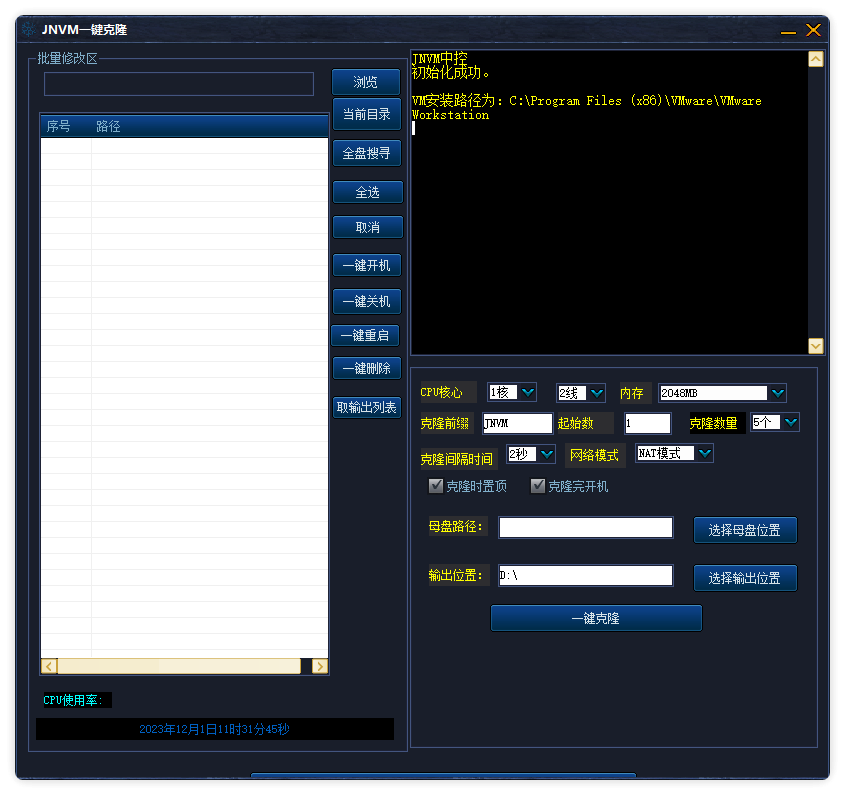Screen dimensions: 845x795
Task: Click the 克隆前缀 JNVM input field
Action: 518,423
